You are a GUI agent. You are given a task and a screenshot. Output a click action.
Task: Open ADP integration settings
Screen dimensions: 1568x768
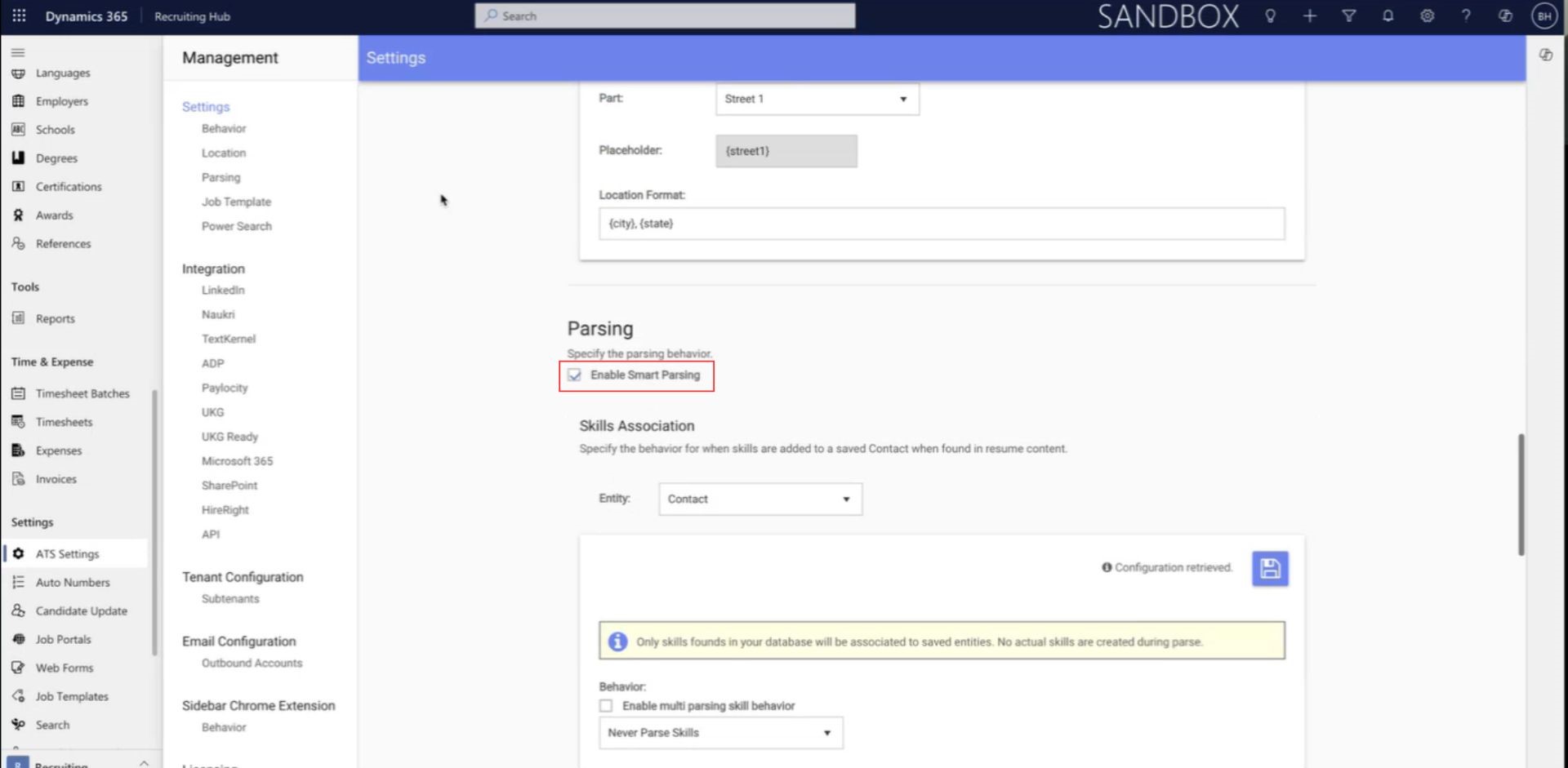pyautogui.click(x=212, y=364)
